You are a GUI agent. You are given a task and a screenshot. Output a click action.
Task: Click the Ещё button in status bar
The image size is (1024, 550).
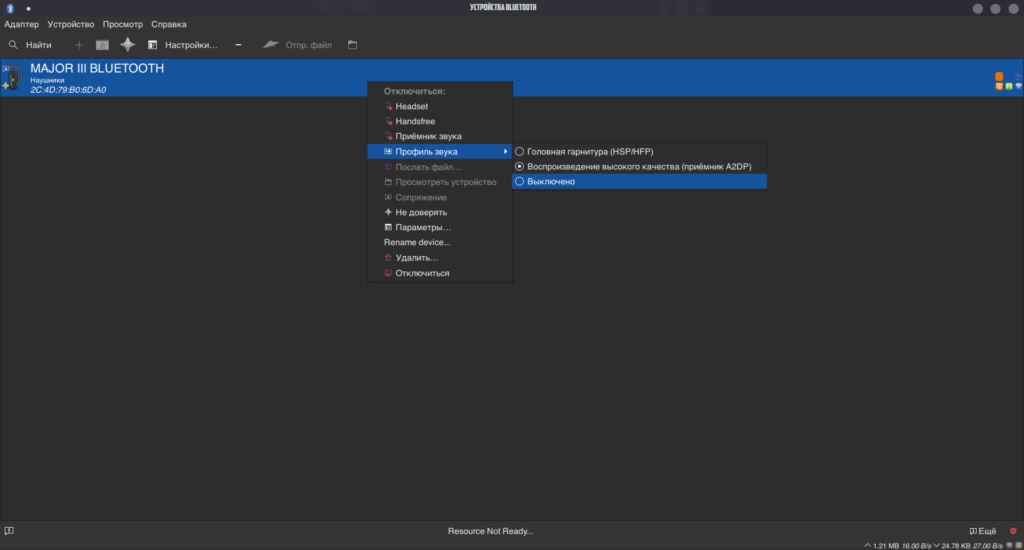pyautogui.click(x=983, y=531)
